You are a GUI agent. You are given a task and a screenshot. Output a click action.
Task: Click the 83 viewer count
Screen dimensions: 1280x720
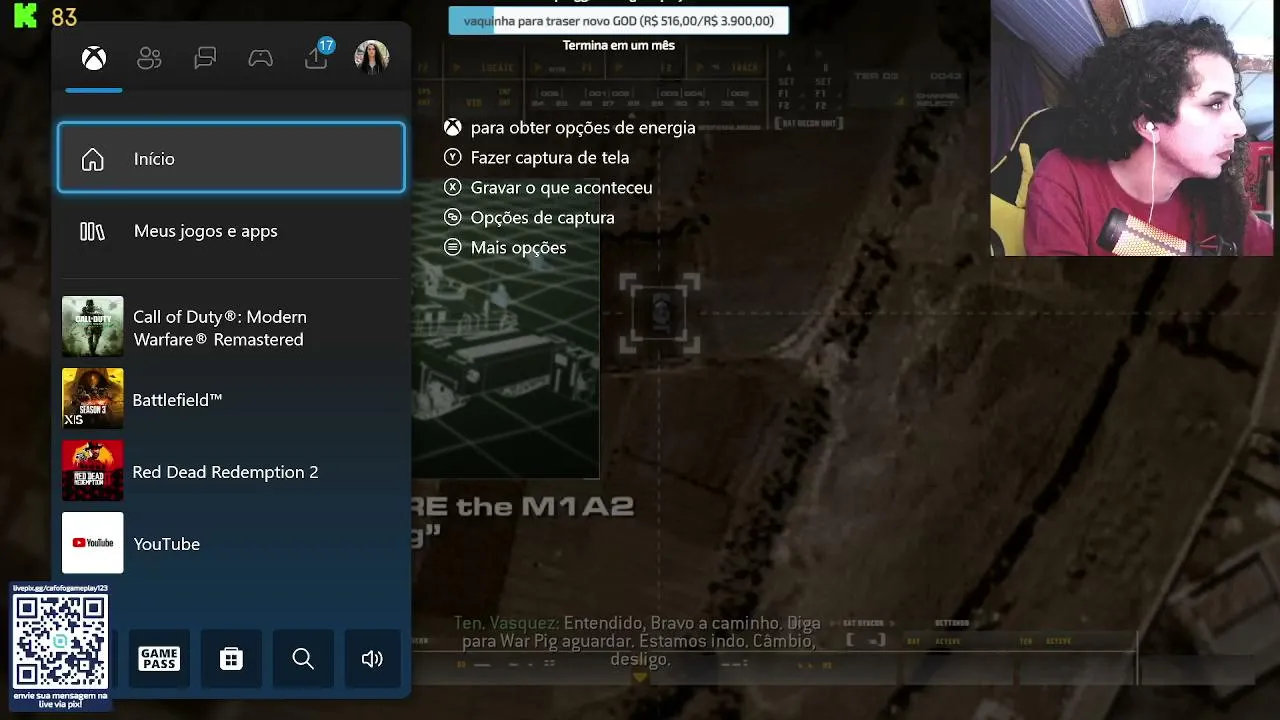pos(64,17)
